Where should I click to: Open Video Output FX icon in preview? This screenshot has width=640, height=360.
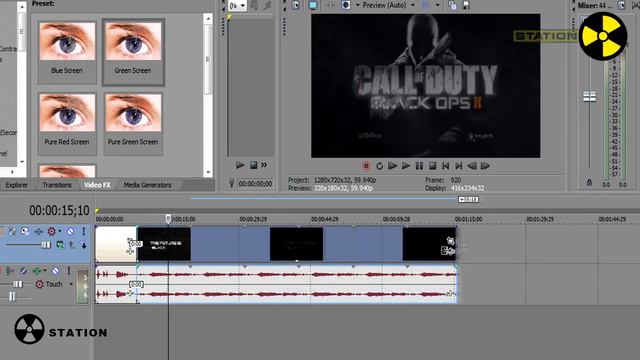(330, 5)
